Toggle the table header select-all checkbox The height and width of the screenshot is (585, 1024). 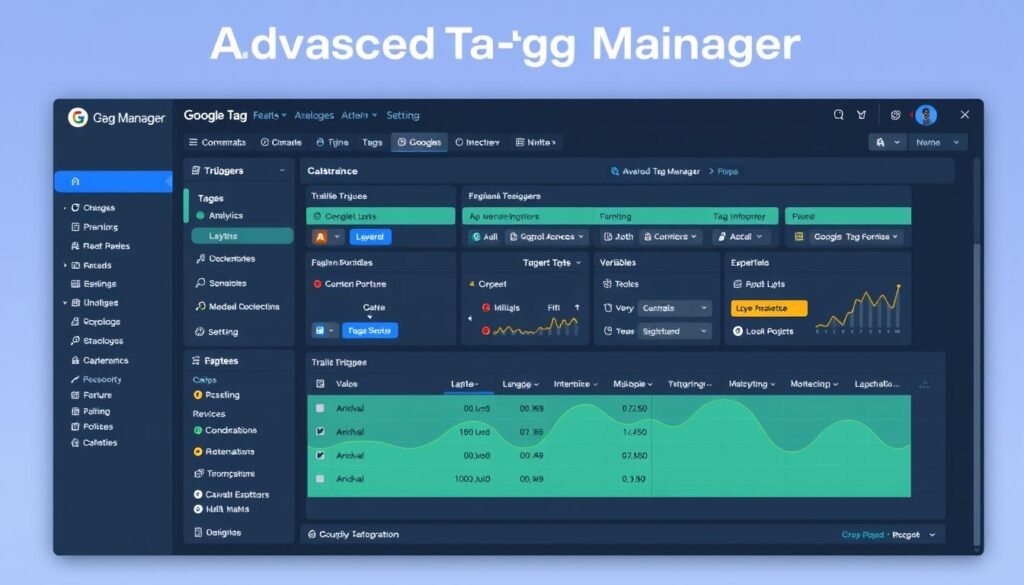[x=320, y=384]
